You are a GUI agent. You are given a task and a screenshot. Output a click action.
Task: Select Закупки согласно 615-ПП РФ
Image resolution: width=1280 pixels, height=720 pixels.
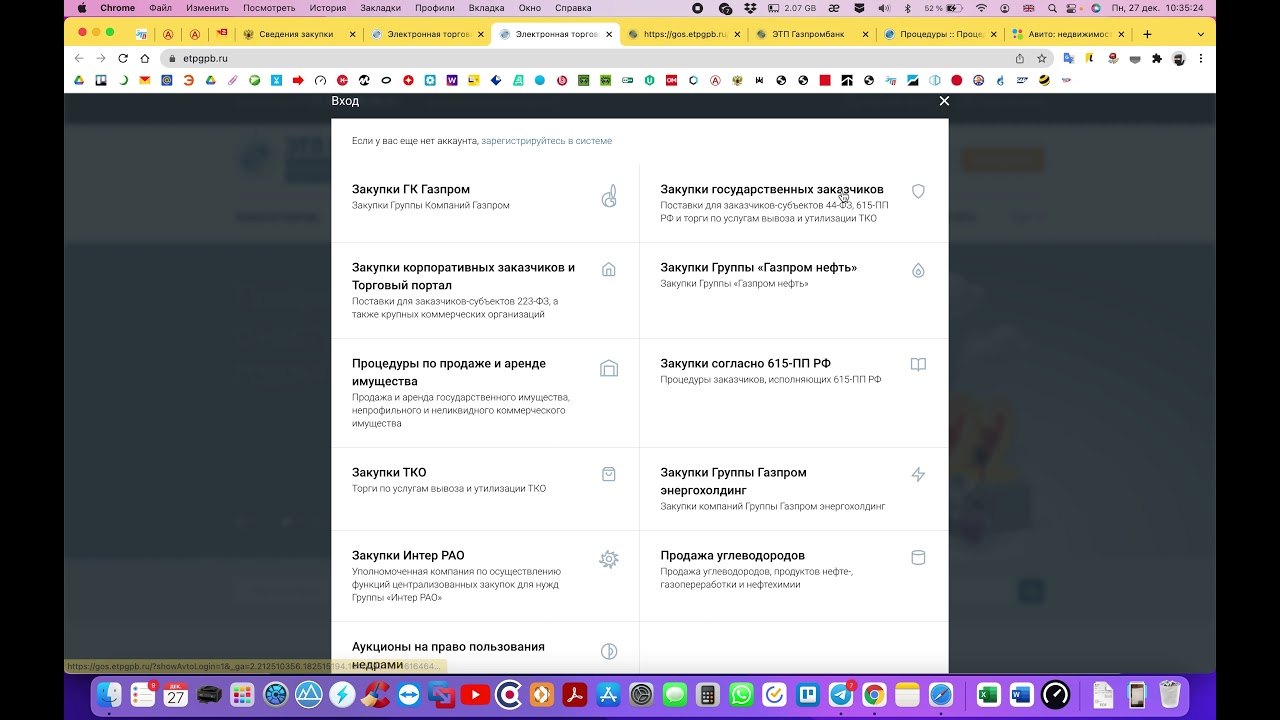[746, 363]
